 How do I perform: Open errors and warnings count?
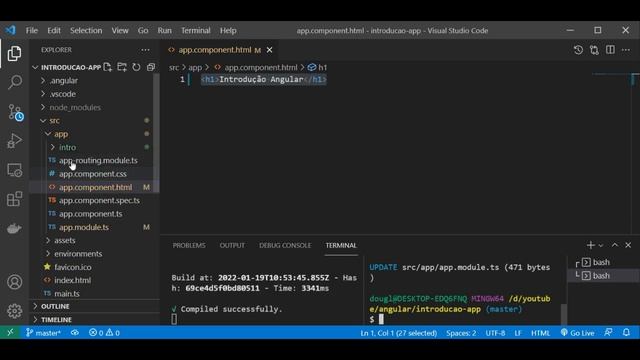tap(104, 333)
